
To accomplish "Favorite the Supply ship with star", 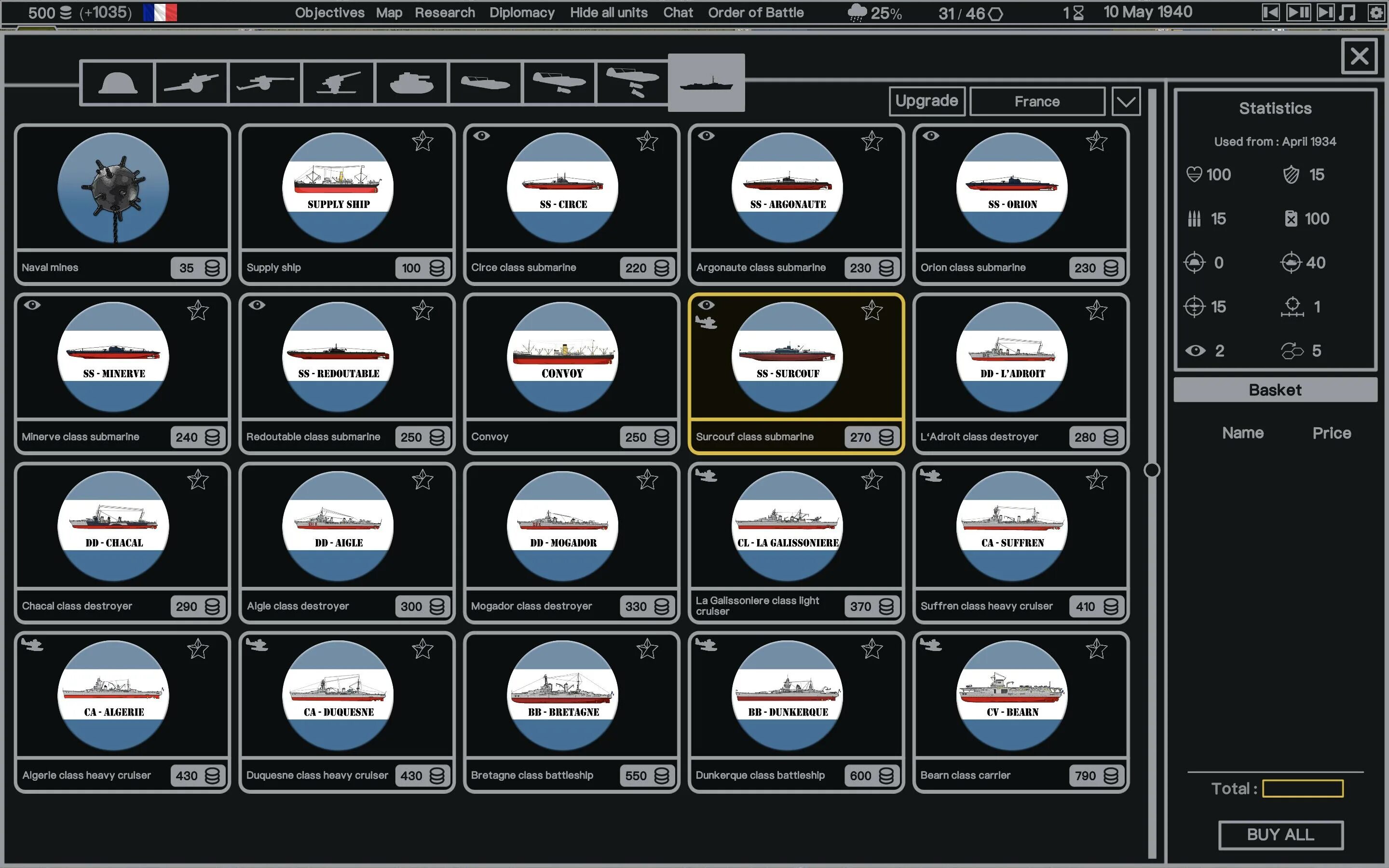I will click(x=422, y=141).
